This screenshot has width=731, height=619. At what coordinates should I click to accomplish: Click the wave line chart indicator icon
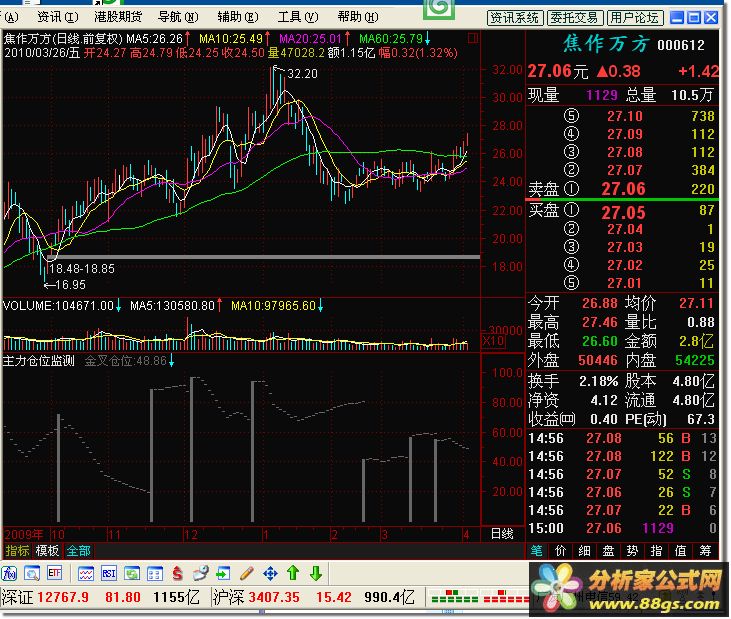pos(86,574)
